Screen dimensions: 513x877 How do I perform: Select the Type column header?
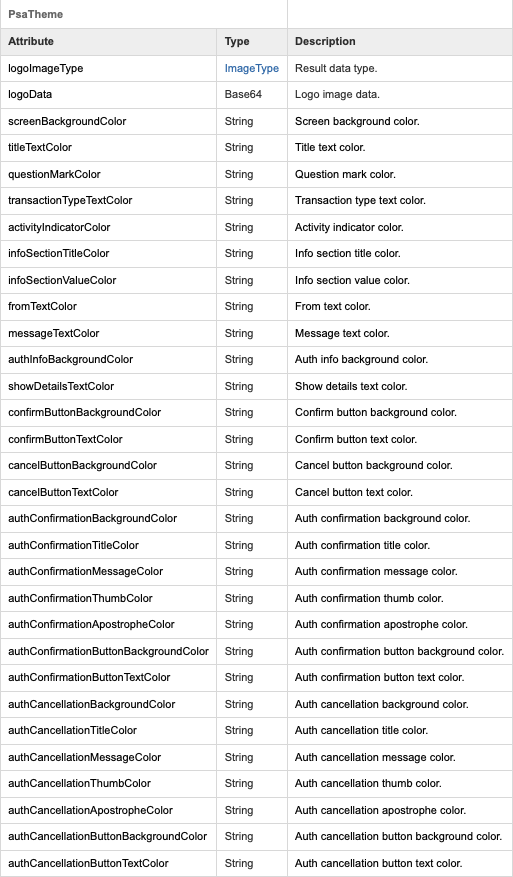coord(237,41)
